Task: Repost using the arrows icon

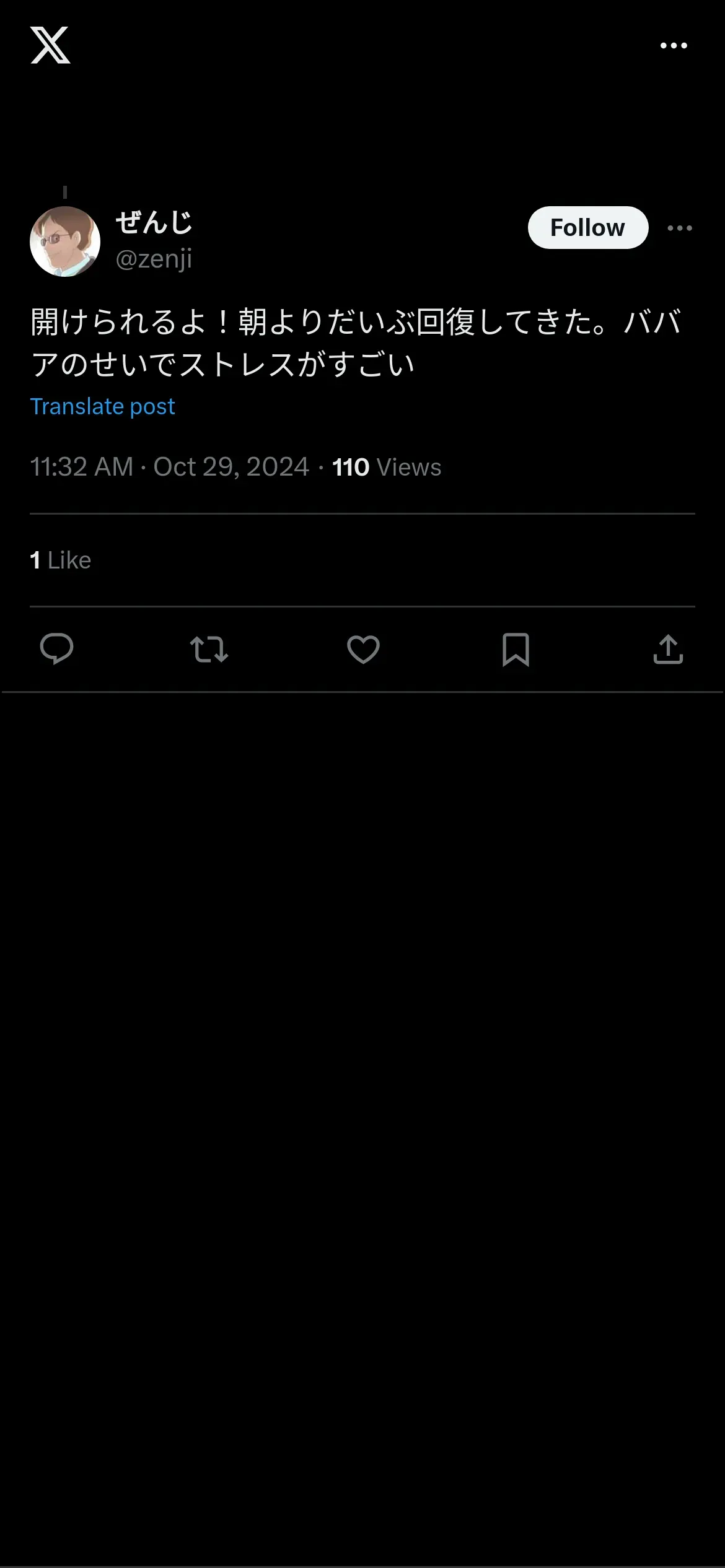Action: click(x=209, y=649)
